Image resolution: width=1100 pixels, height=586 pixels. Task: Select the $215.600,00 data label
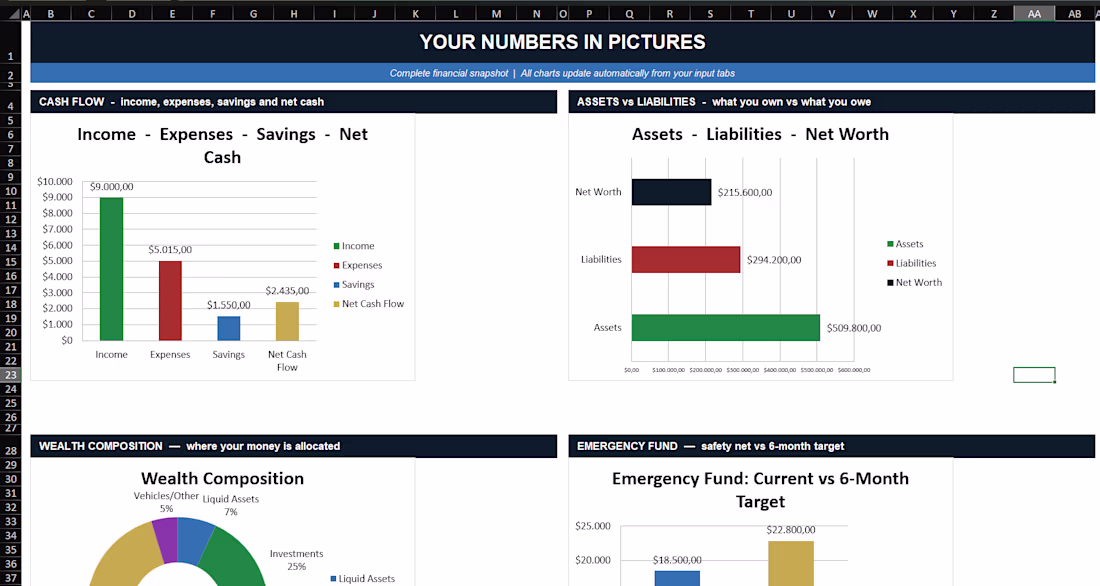tap(745, 192)
